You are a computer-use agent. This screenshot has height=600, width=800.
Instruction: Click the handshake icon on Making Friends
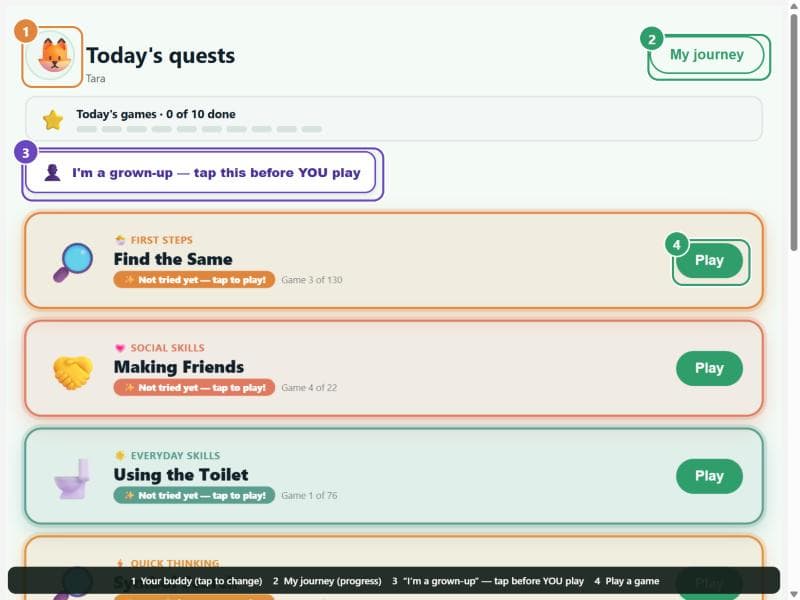pos(73,371)
